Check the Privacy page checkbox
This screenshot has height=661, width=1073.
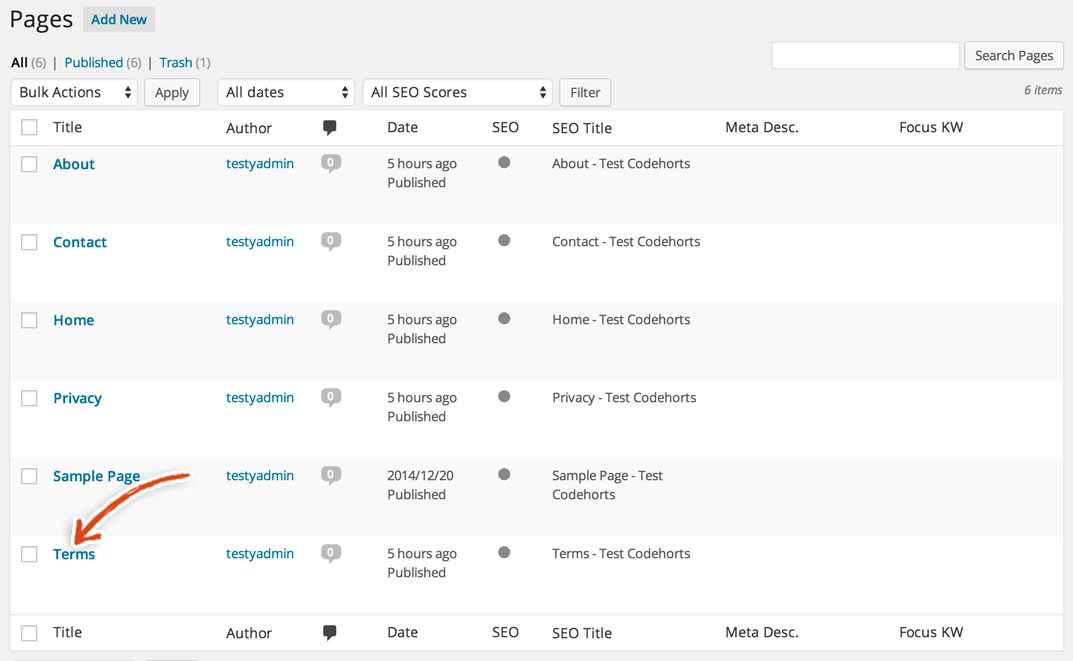point(29,398)
